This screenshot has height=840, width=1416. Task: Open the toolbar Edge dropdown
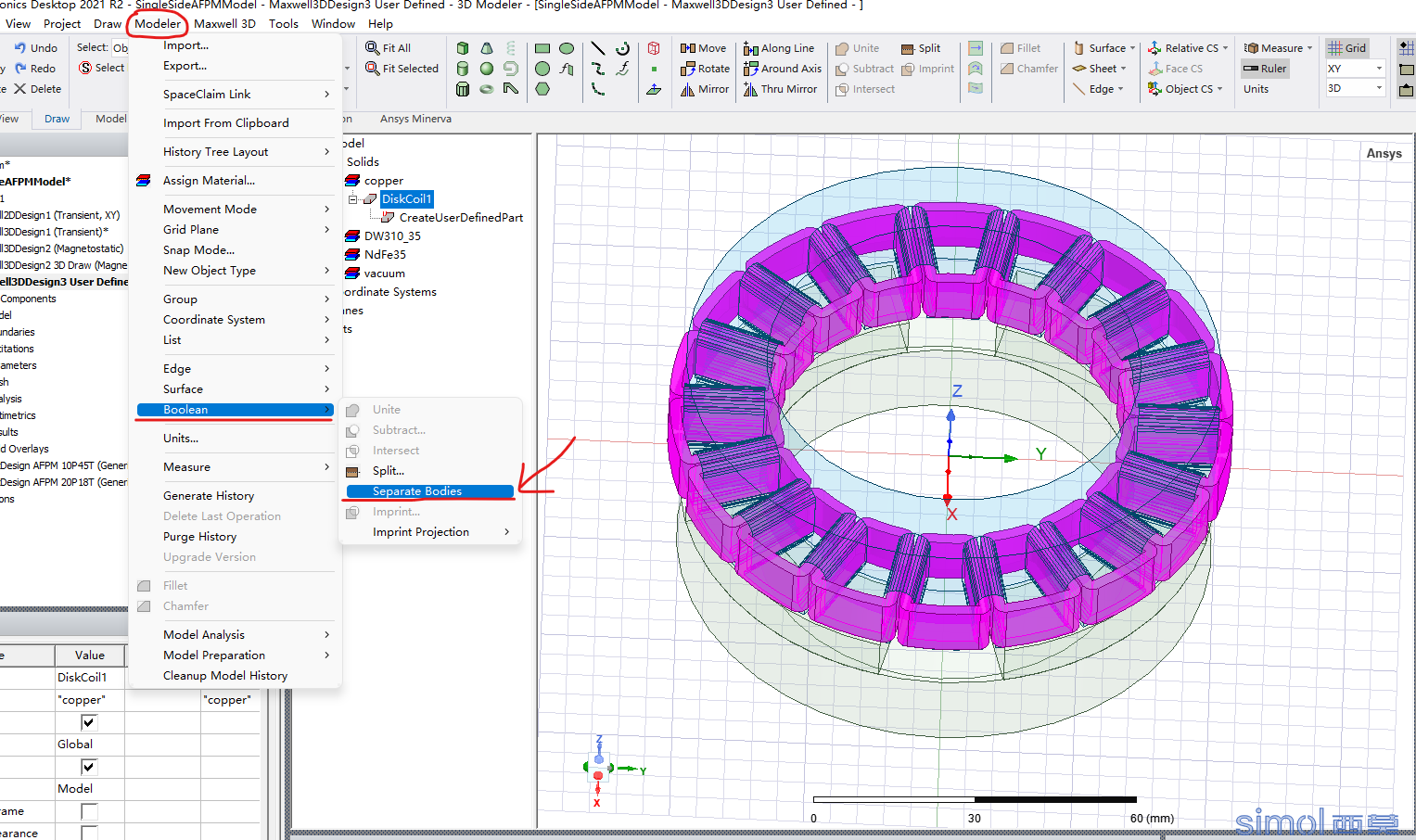click(x=1098, y=89)
